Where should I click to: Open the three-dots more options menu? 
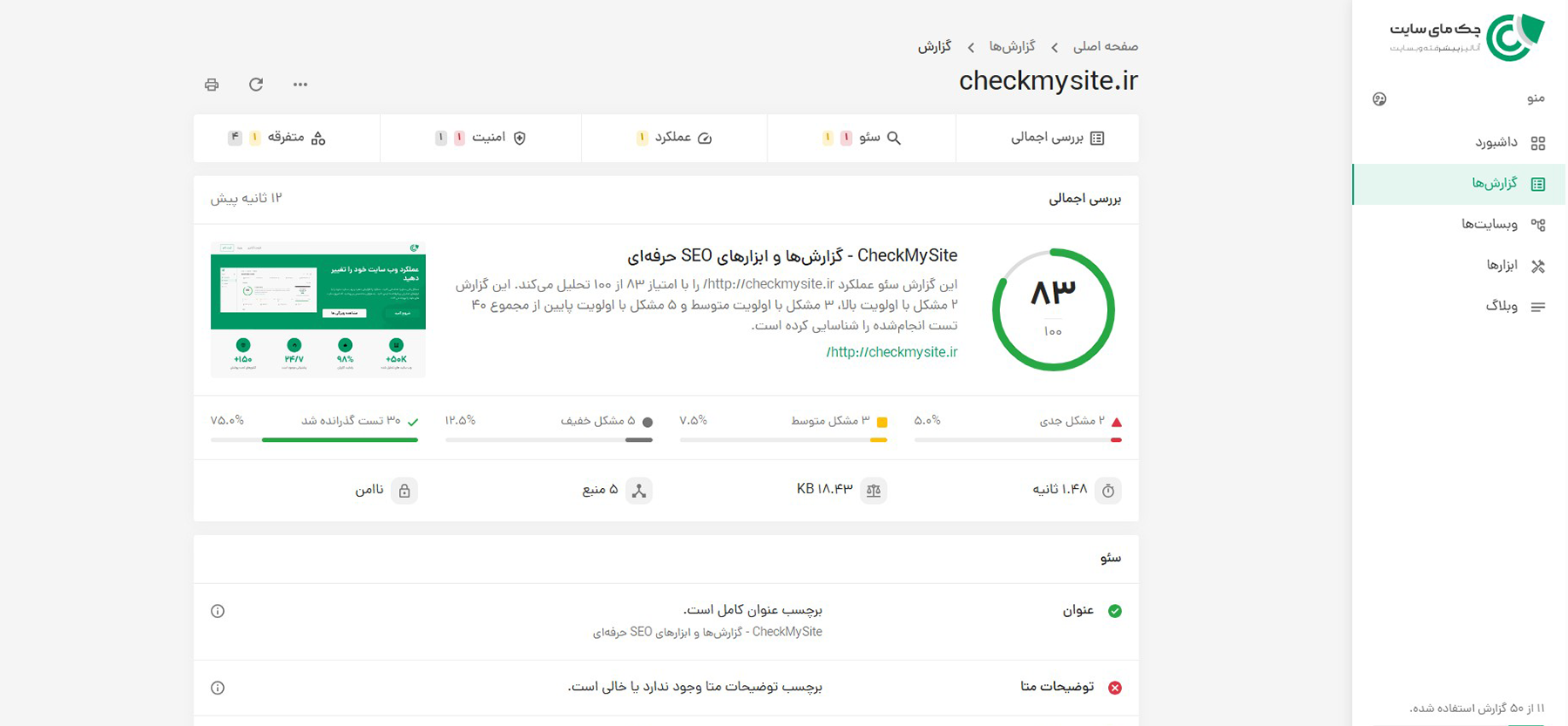click(301, 85)
